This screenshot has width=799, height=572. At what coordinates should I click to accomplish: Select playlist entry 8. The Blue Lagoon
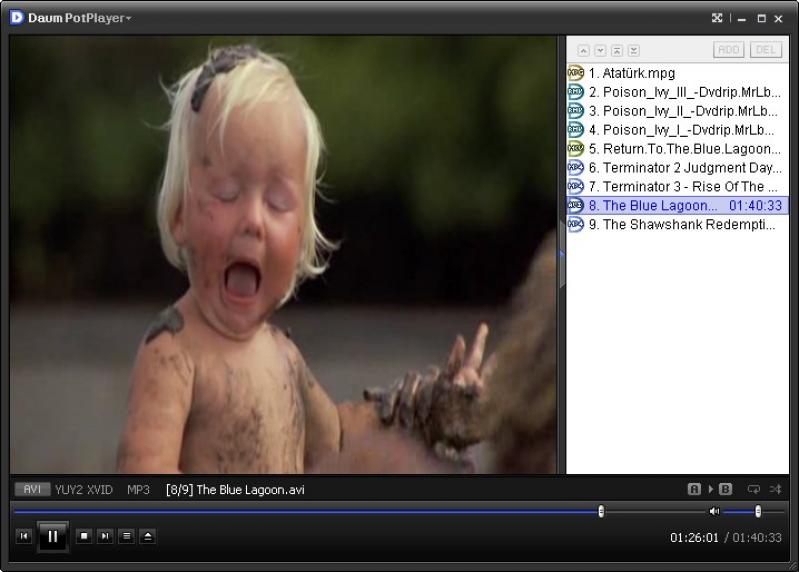coord(678,205)
